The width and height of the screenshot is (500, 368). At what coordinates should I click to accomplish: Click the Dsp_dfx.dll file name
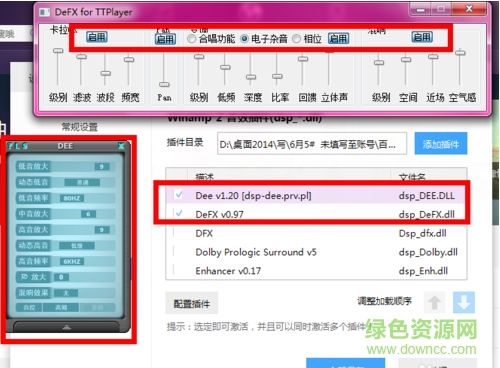pyautogui.click(x=423, y=233)
